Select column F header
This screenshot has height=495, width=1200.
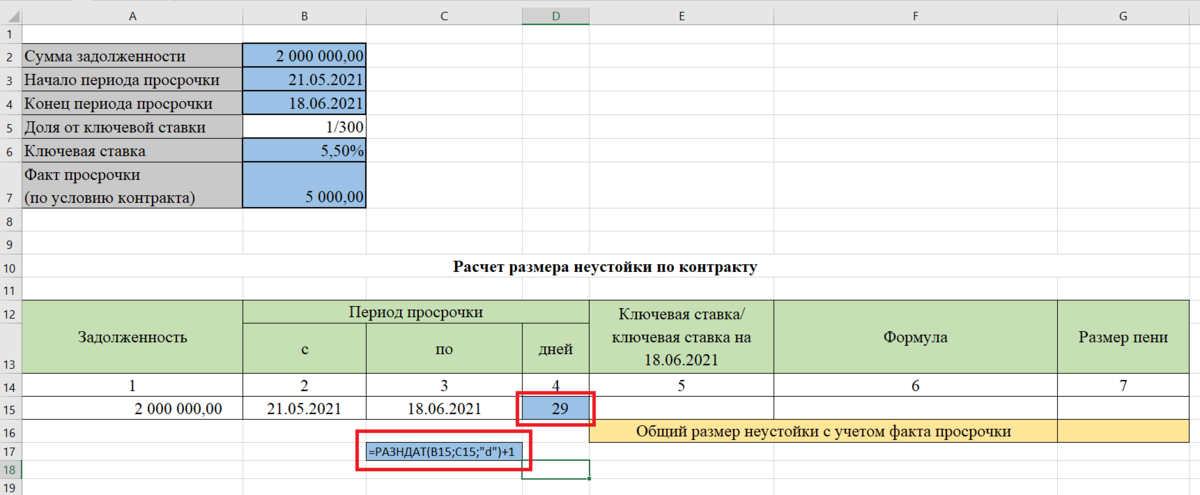coord(915,17)
